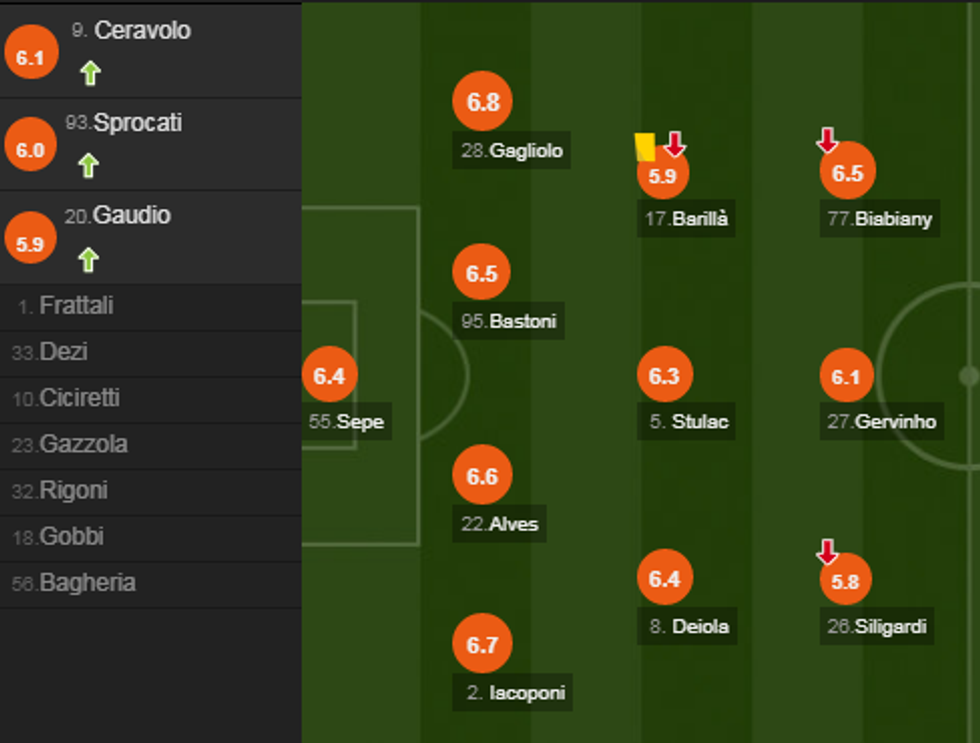
Task: Select Rigoni from the bench list
Action: (x=73, y=491)
